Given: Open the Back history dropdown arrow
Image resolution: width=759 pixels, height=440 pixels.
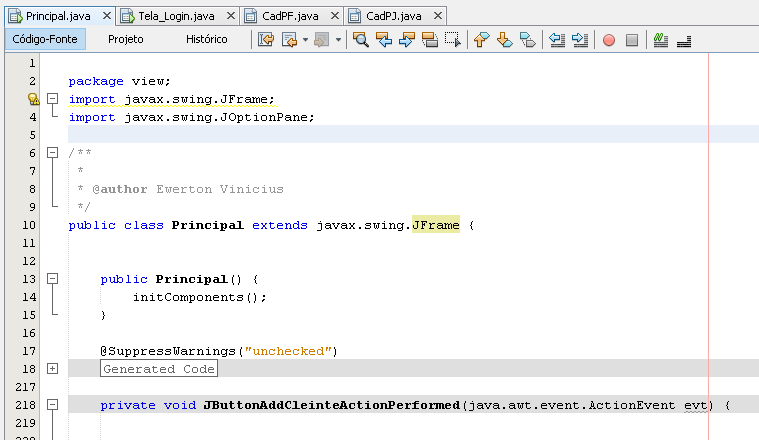Looking at the screenshot, I should [305, 40].
